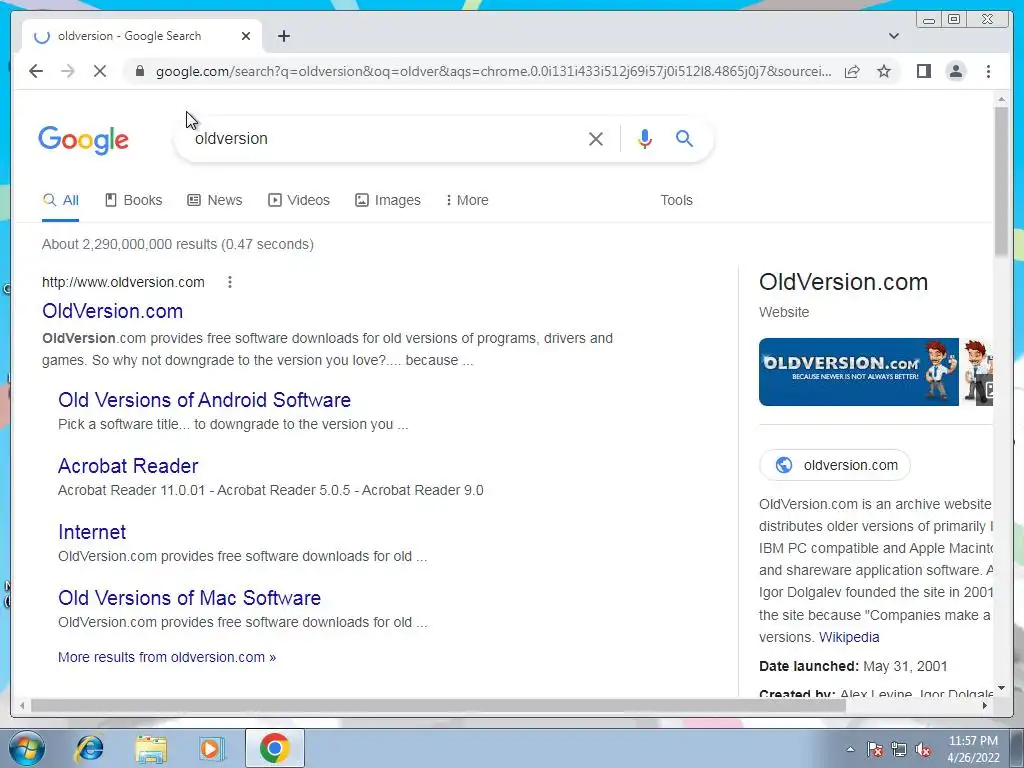The image size is (1024, 768).
Task: Open a new tab with the plus button
Action: click(x=283, y=36)
